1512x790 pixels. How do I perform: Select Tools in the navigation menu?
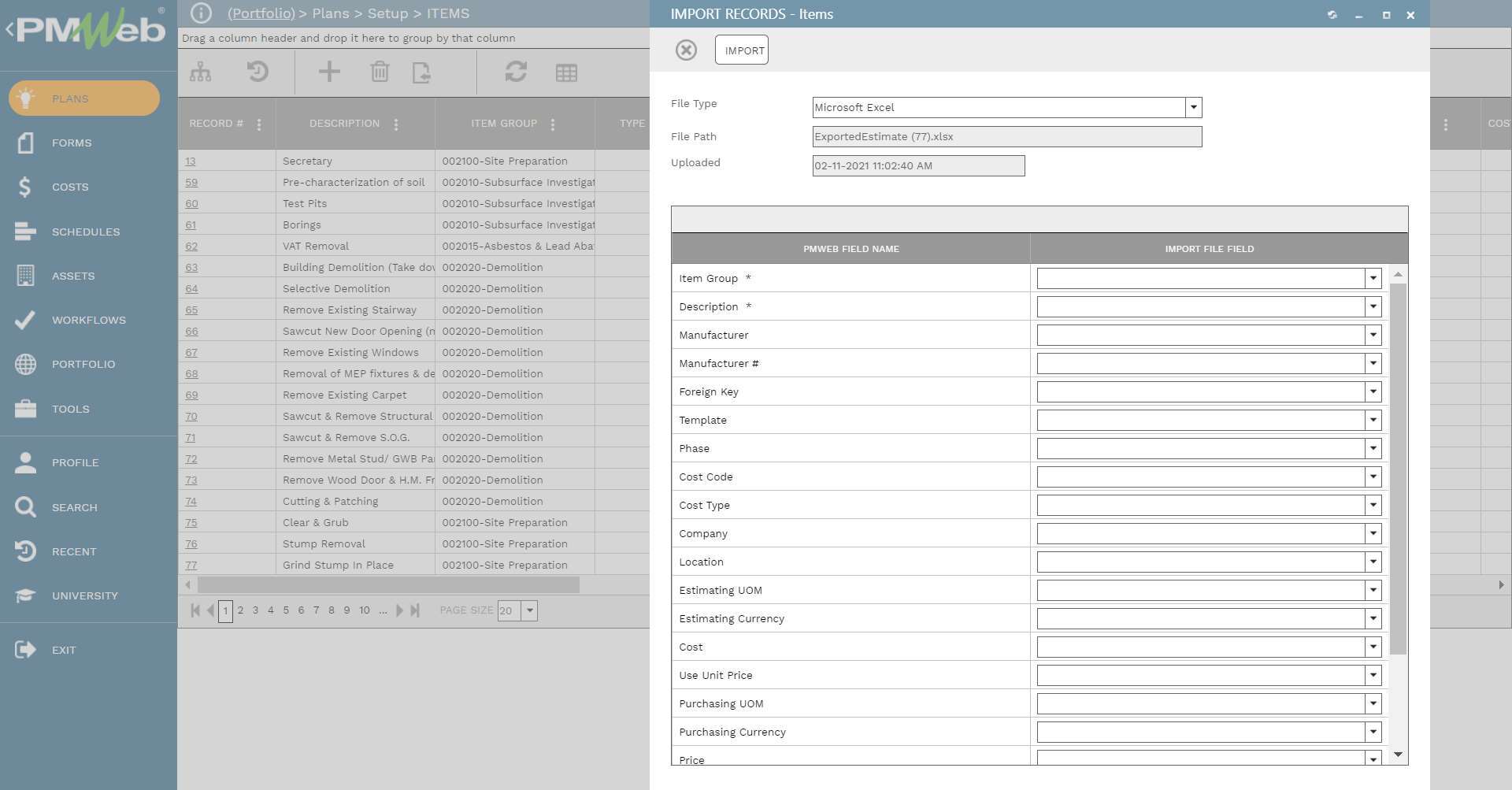coord(70,409)
